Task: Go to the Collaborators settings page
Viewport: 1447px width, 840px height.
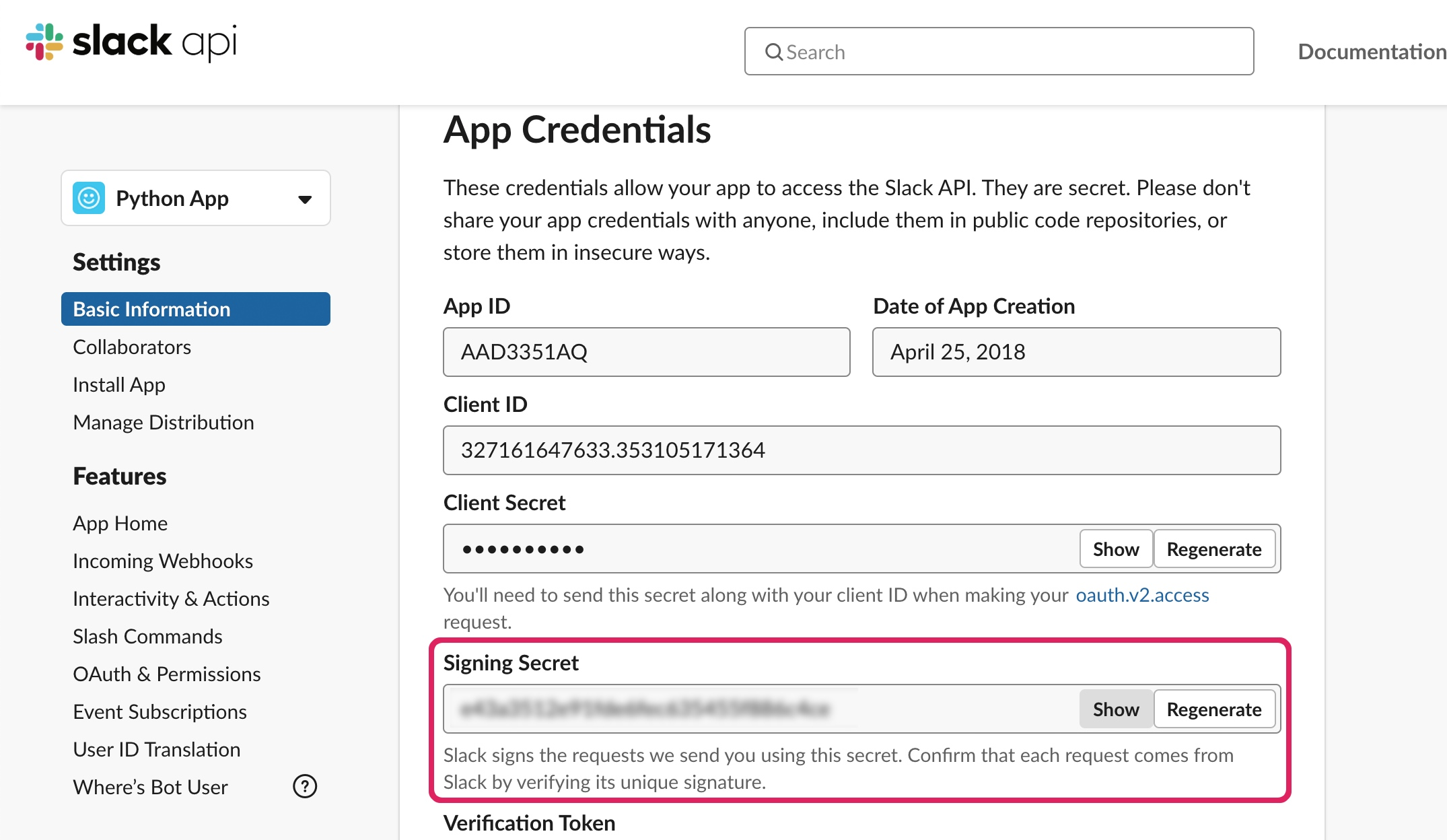Action: coord(132,347)
